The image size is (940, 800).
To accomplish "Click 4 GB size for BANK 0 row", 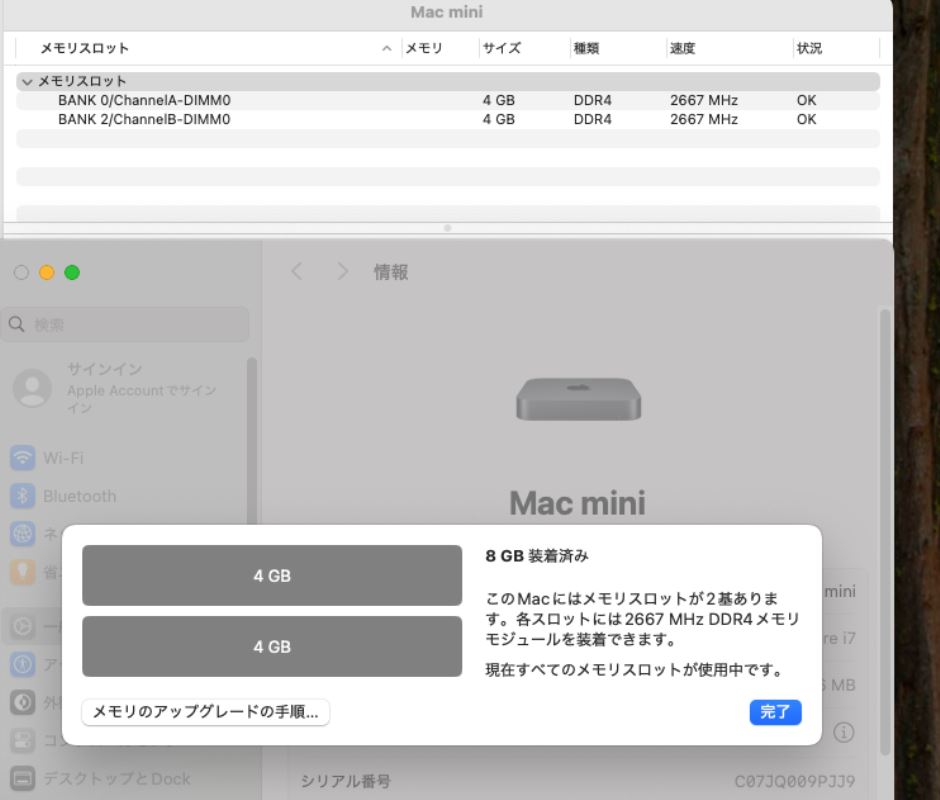I will 499,100.
